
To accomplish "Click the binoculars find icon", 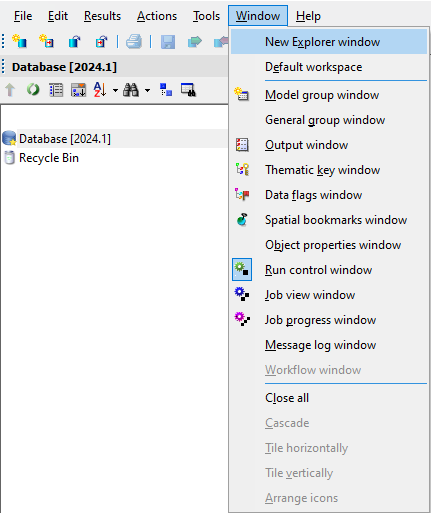I will [131, 90].
